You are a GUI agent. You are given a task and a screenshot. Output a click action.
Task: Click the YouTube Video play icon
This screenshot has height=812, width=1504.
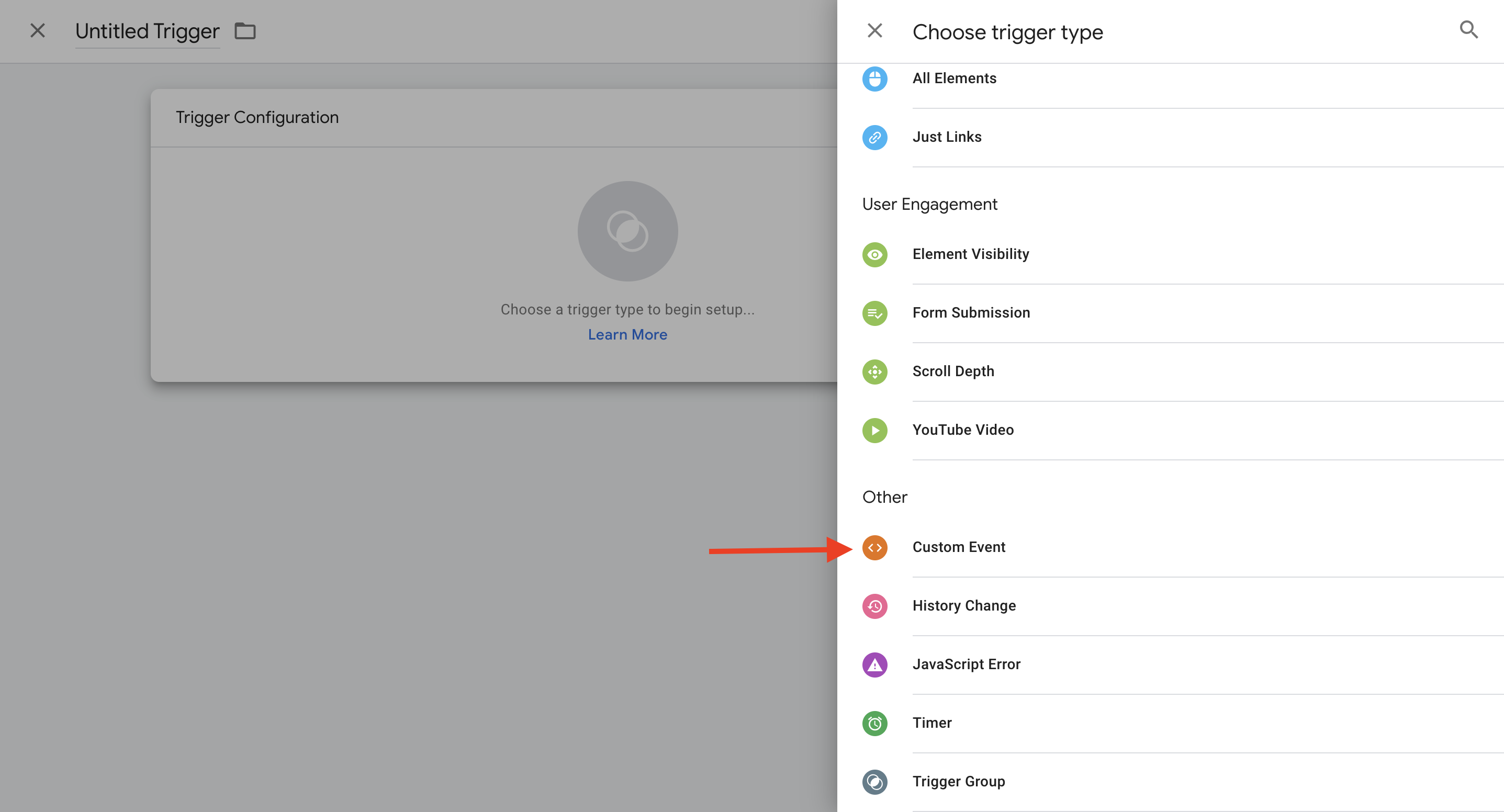[x=874, y=430]
